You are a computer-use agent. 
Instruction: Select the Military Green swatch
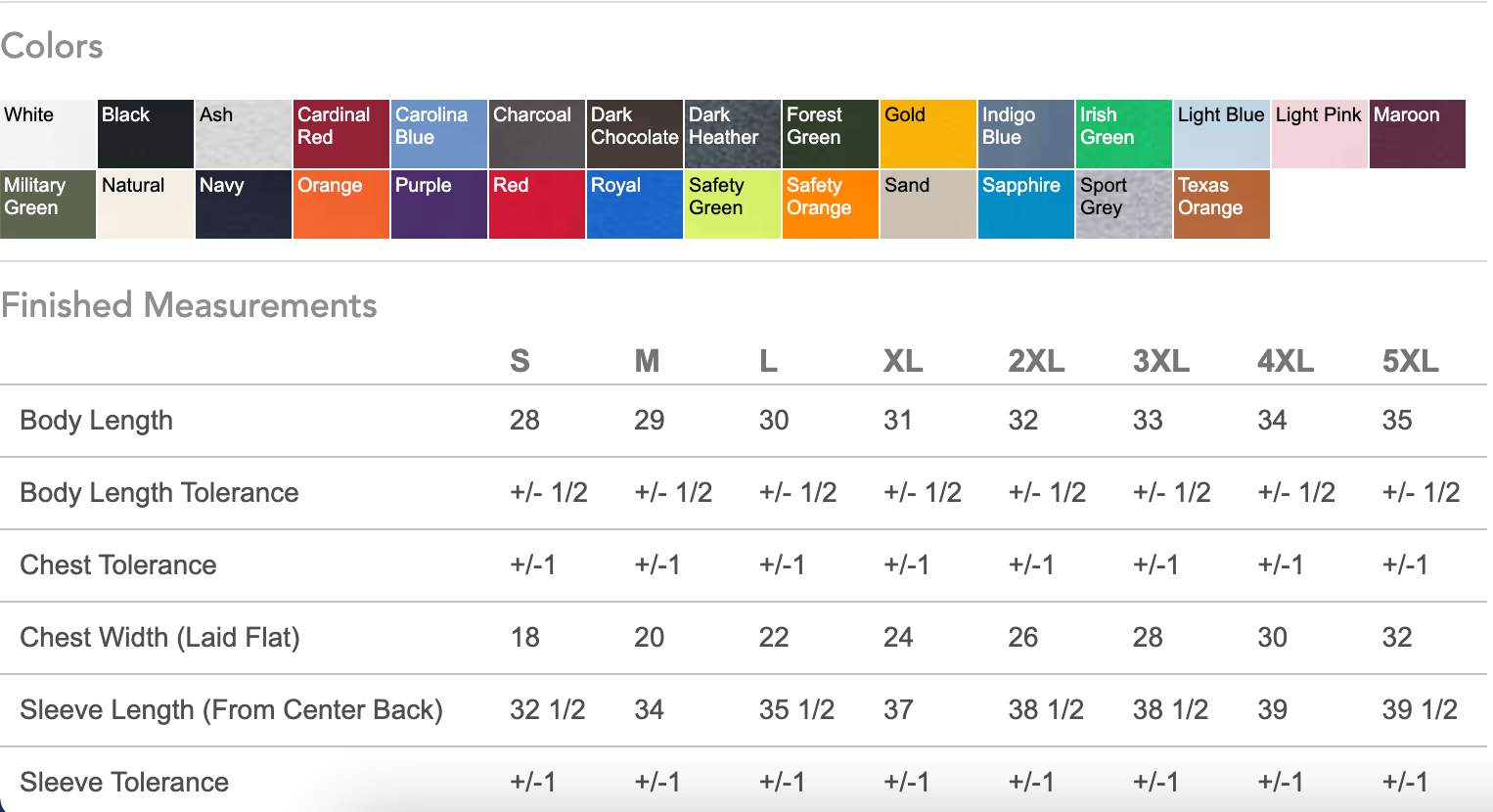tap(48, 204)
